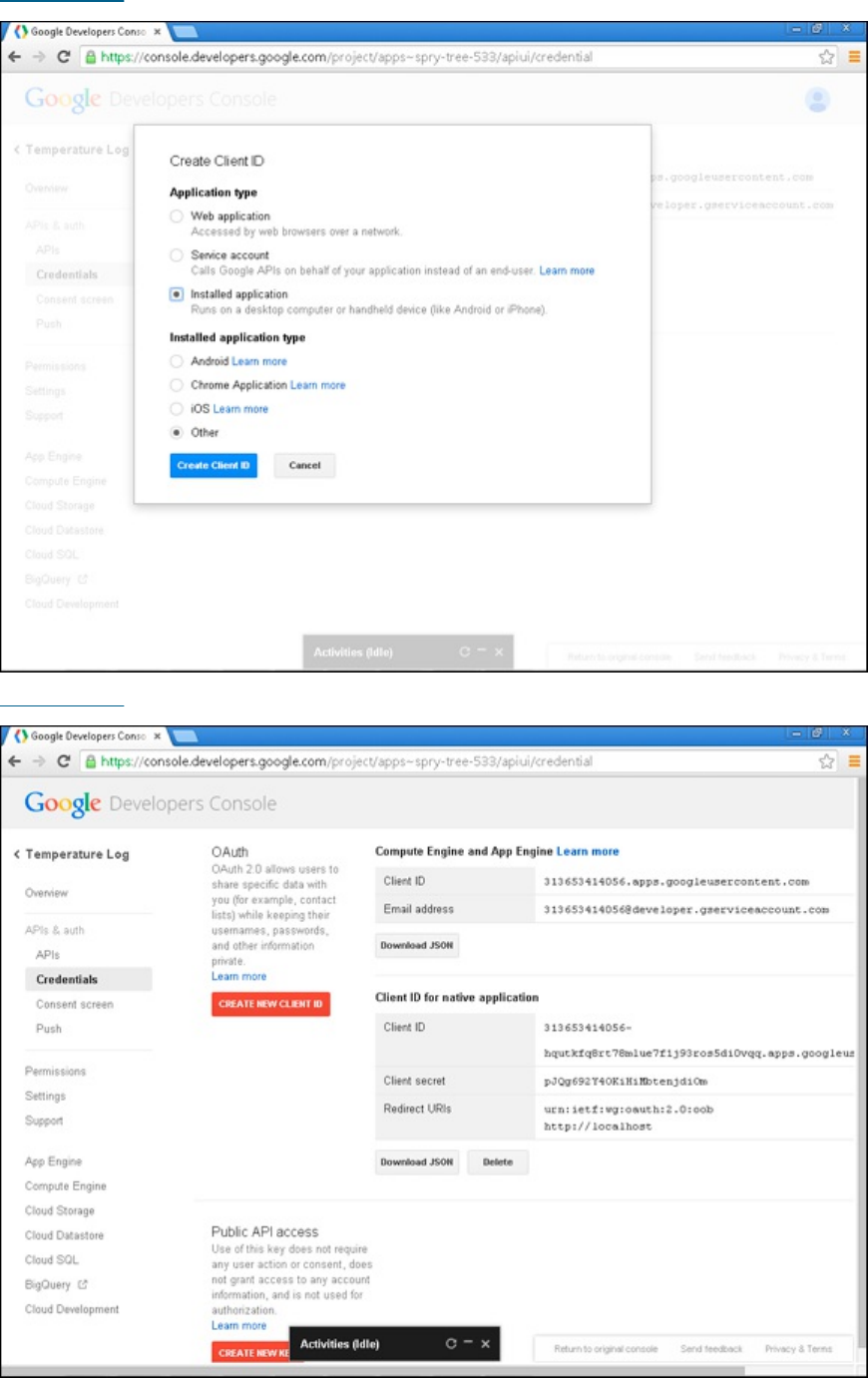Open Chrome menu in upper browser window
Image resolution: width=868 pixels, height=1378 pixels.
click(854, 57)
